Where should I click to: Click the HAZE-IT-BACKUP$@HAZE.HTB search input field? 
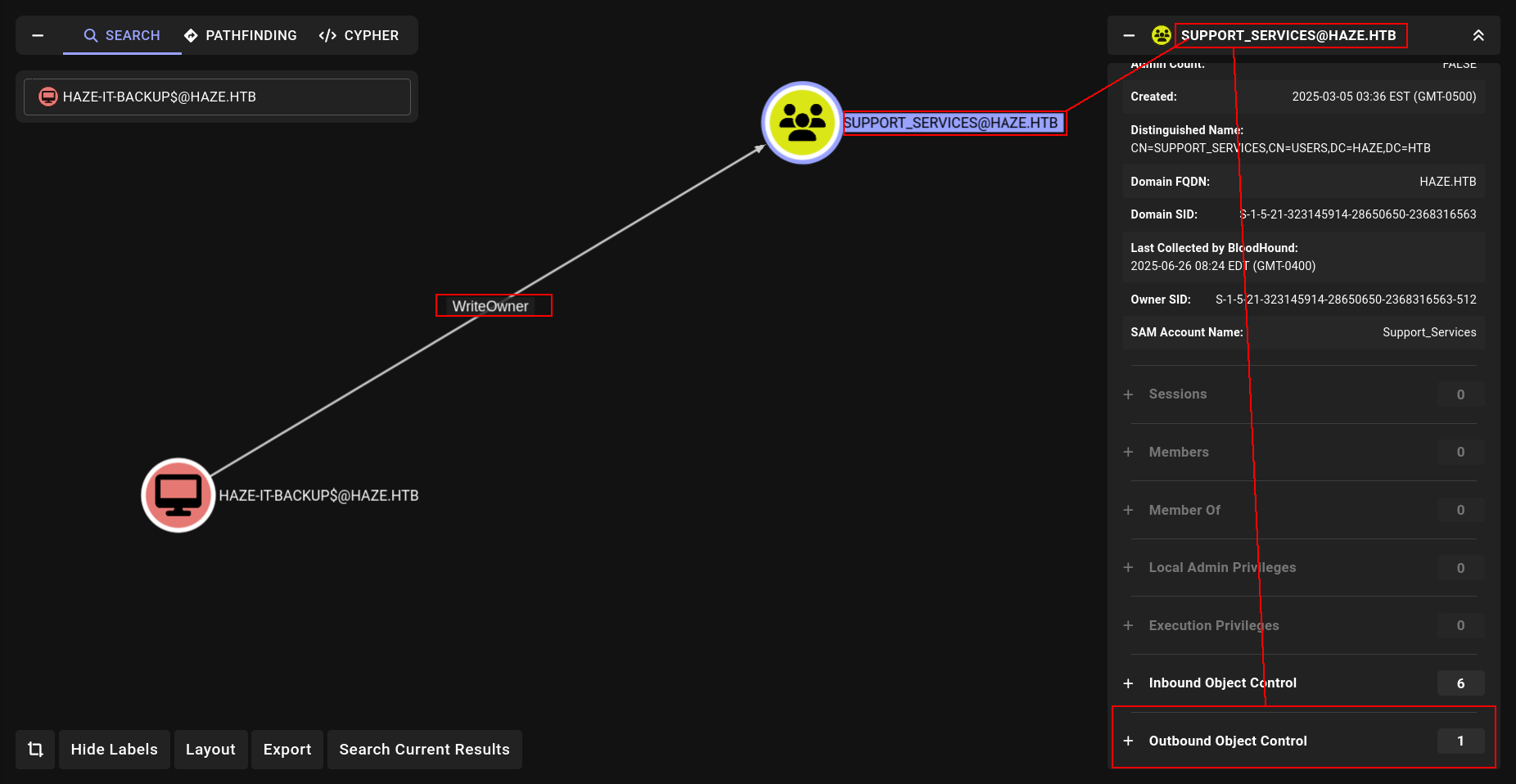[217, 97]
